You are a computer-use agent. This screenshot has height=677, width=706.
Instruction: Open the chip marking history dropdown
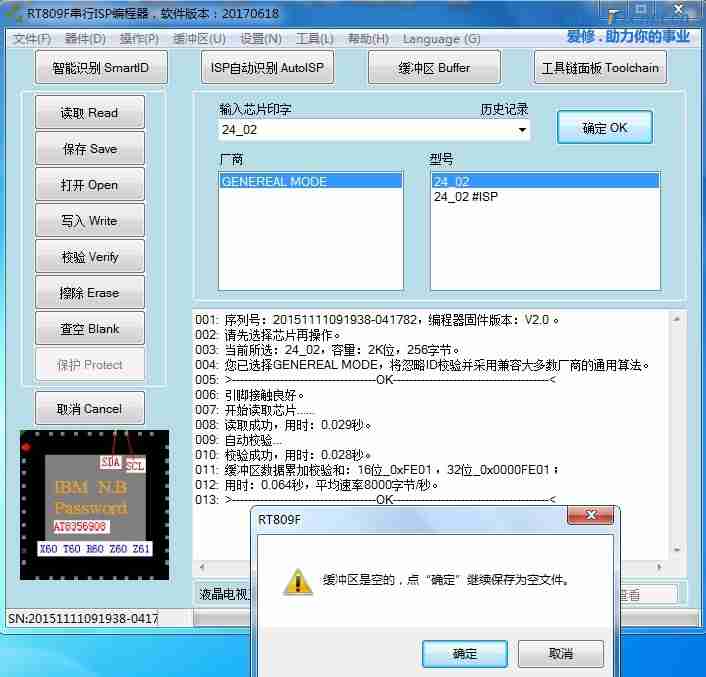tap(521, 130)
